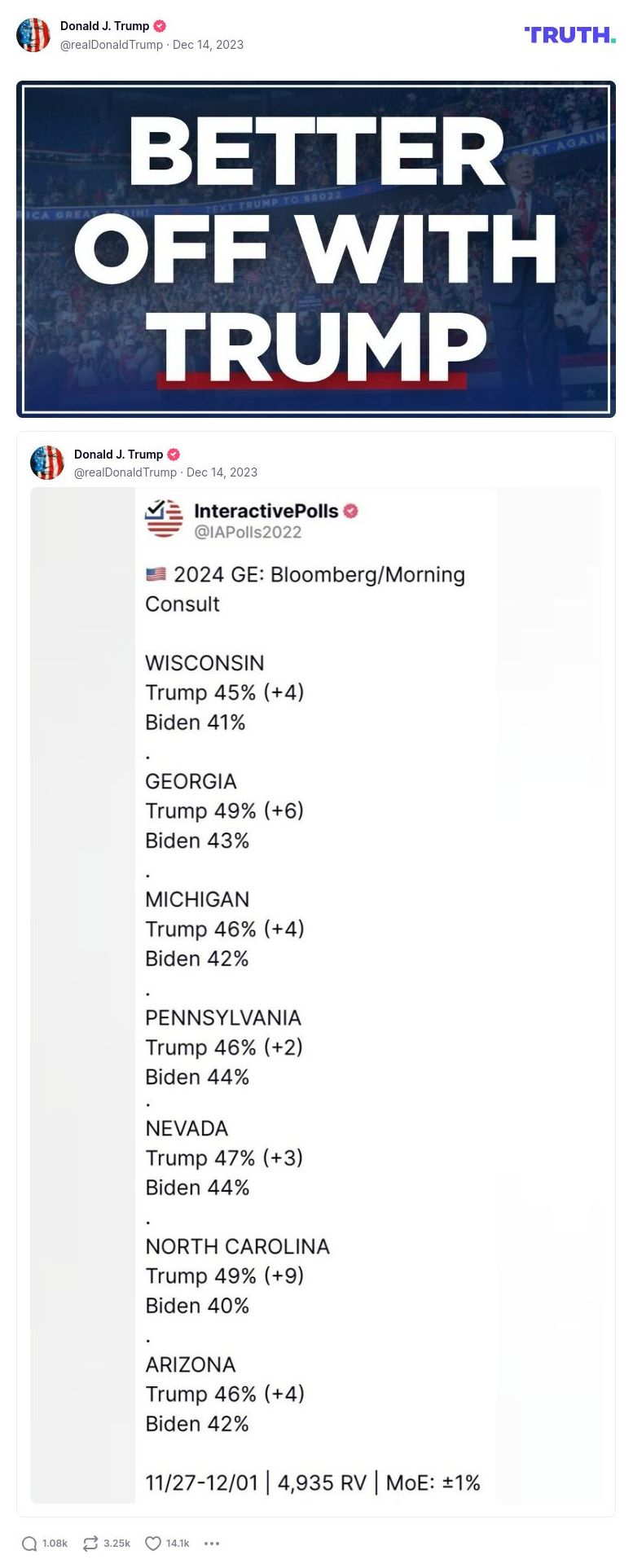View the 3.25k retruths count

pos(116,1543)
